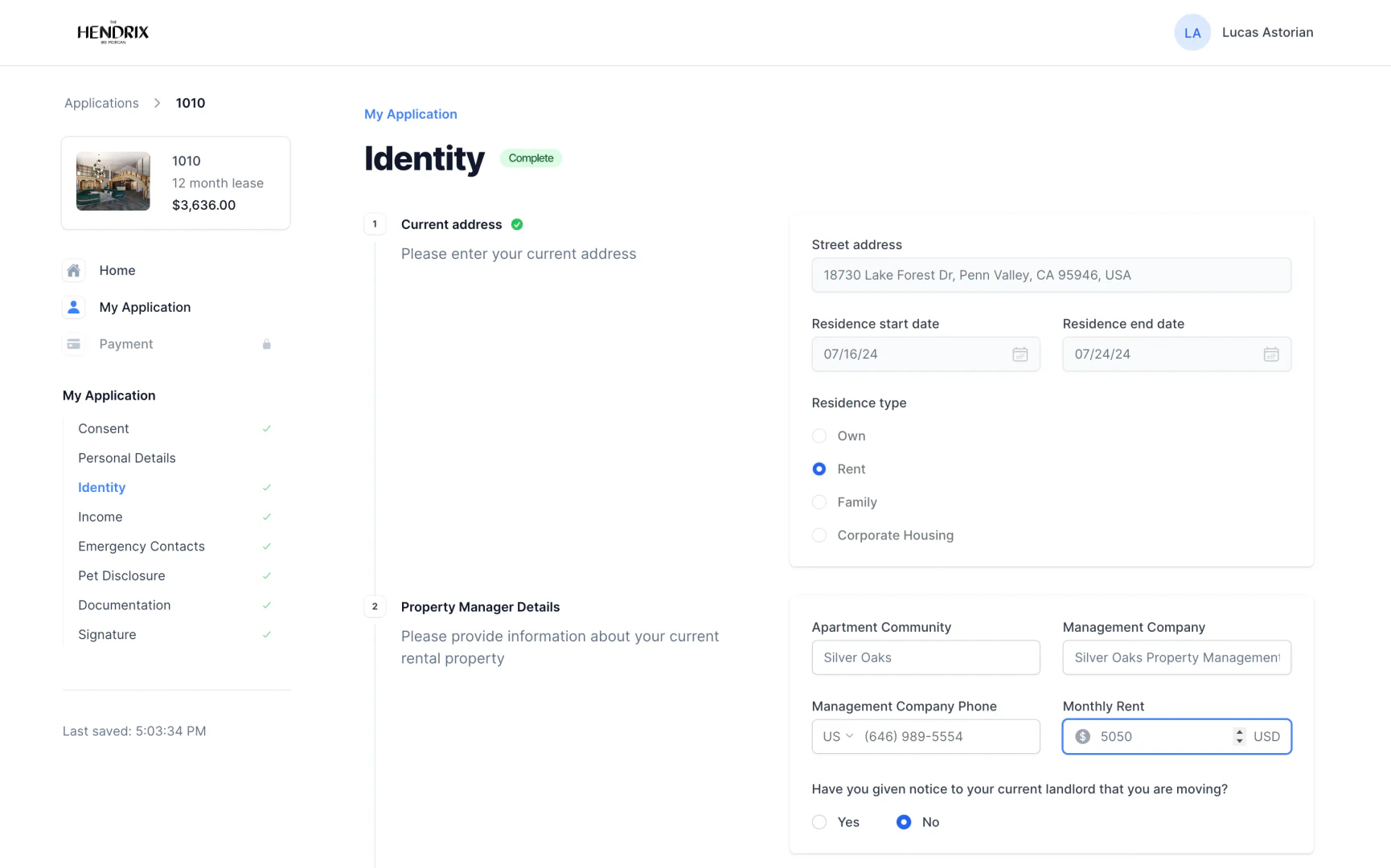Click the lock icon beside Payment
Viewport: 1391px width, 868px height.
tap(267, 344)
